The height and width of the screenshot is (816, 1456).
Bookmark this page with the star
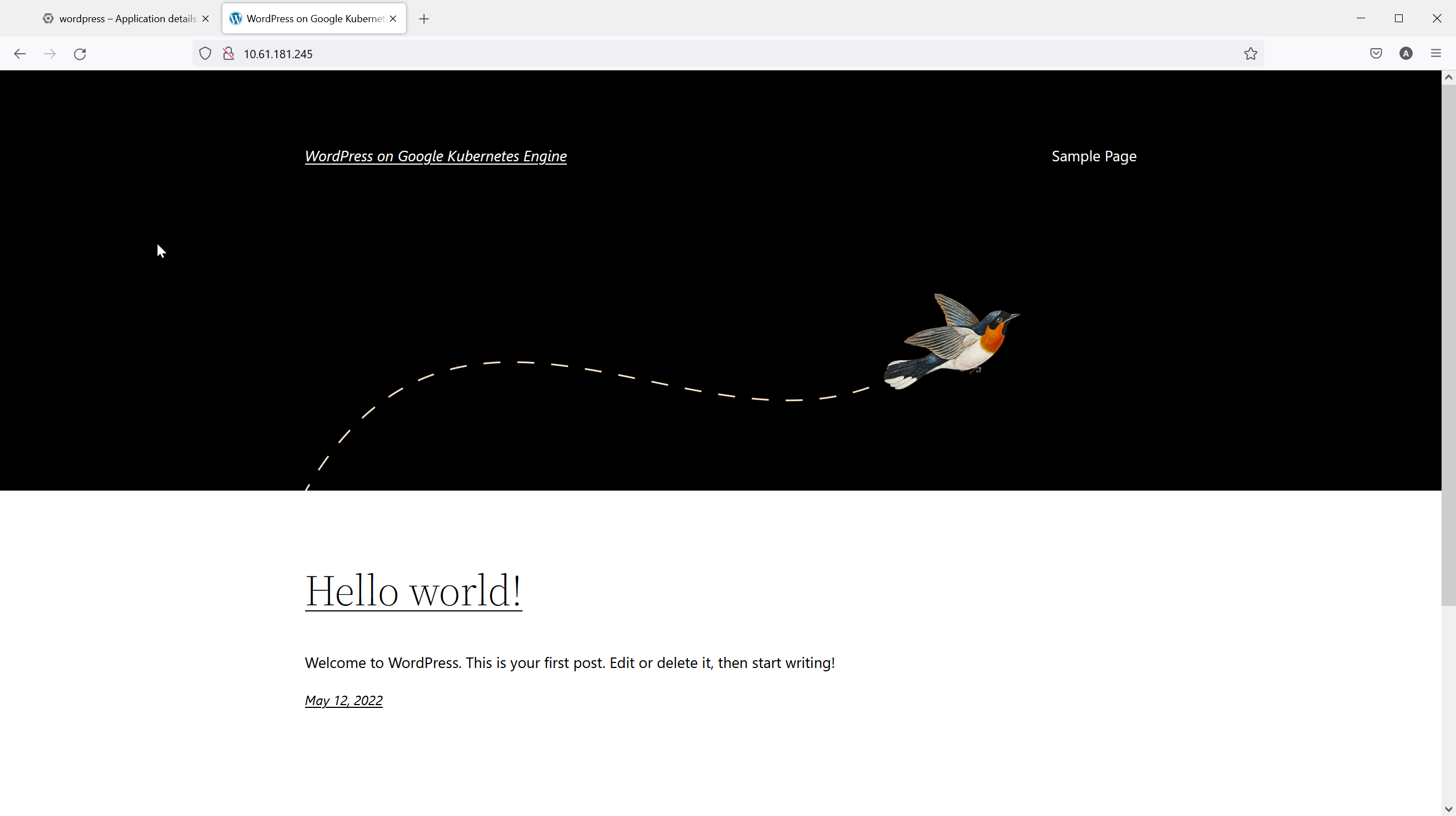pos(1250,54)
